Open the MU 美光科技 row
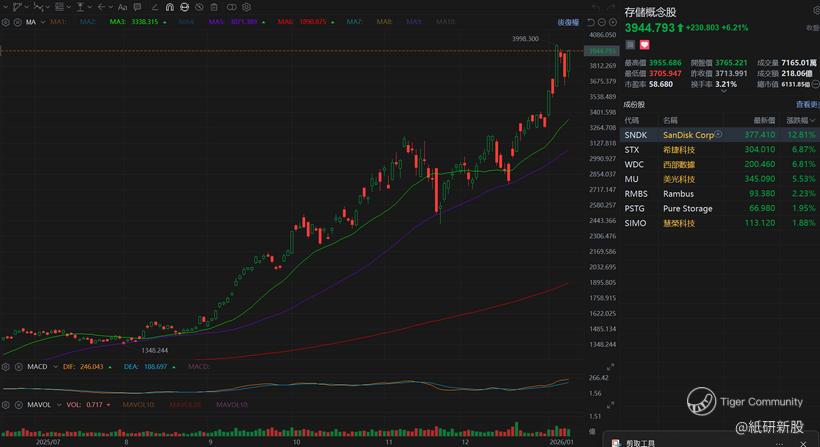 coord(720,179)
